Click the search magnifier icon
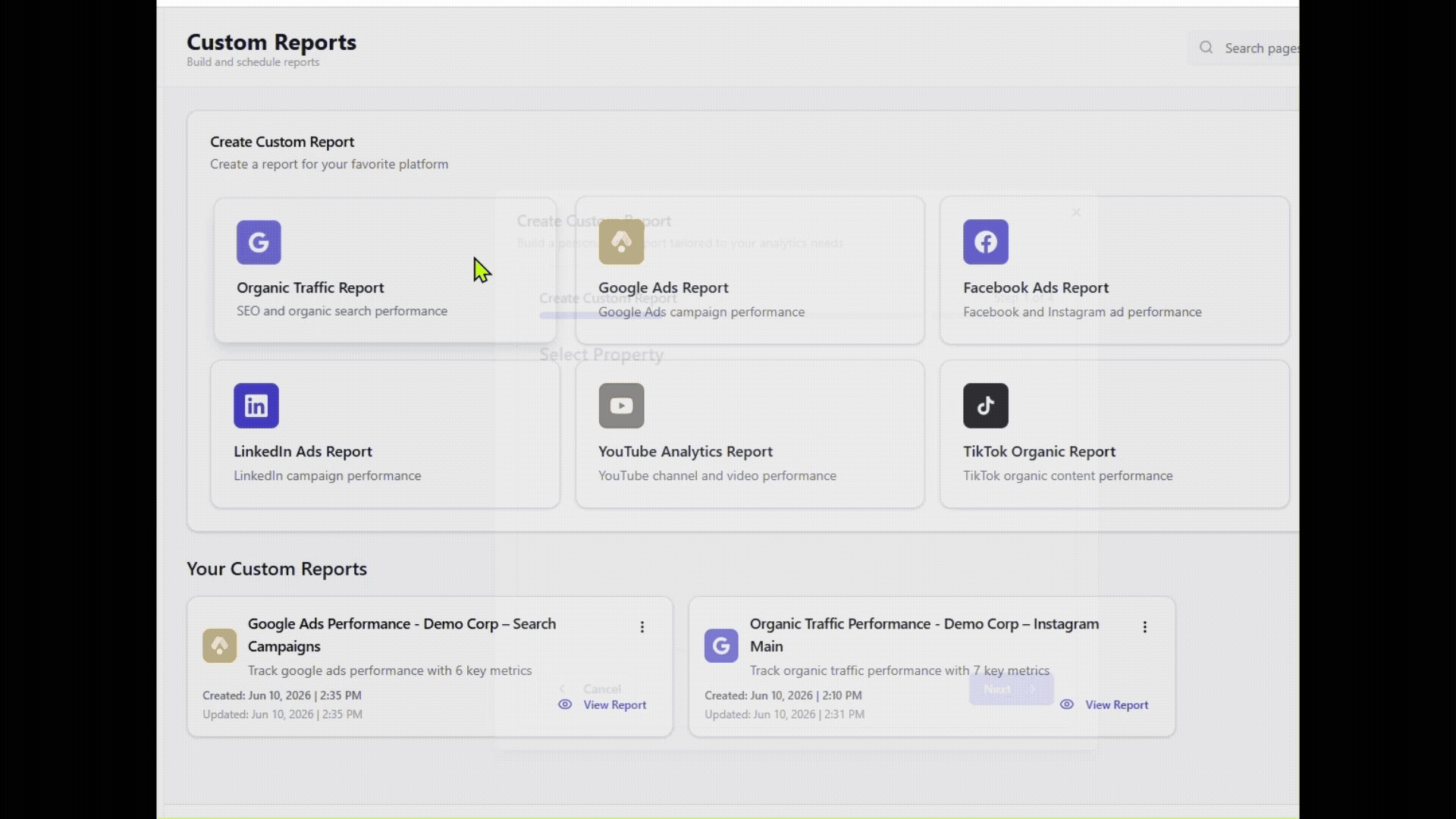This screenshot has width=1456, height=819. pos(1206,48)
